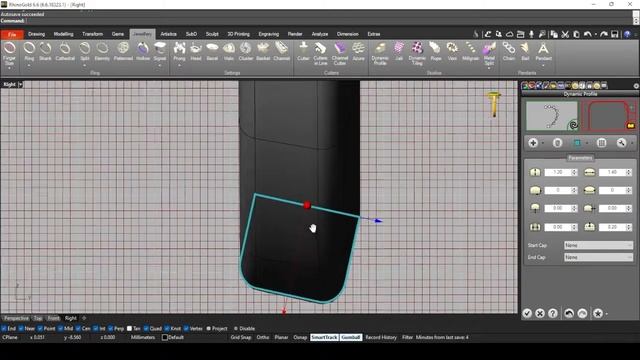This screenshot has width=640, height=360.
Task: Open the Channel setting tool
Action: click(282, 52)
